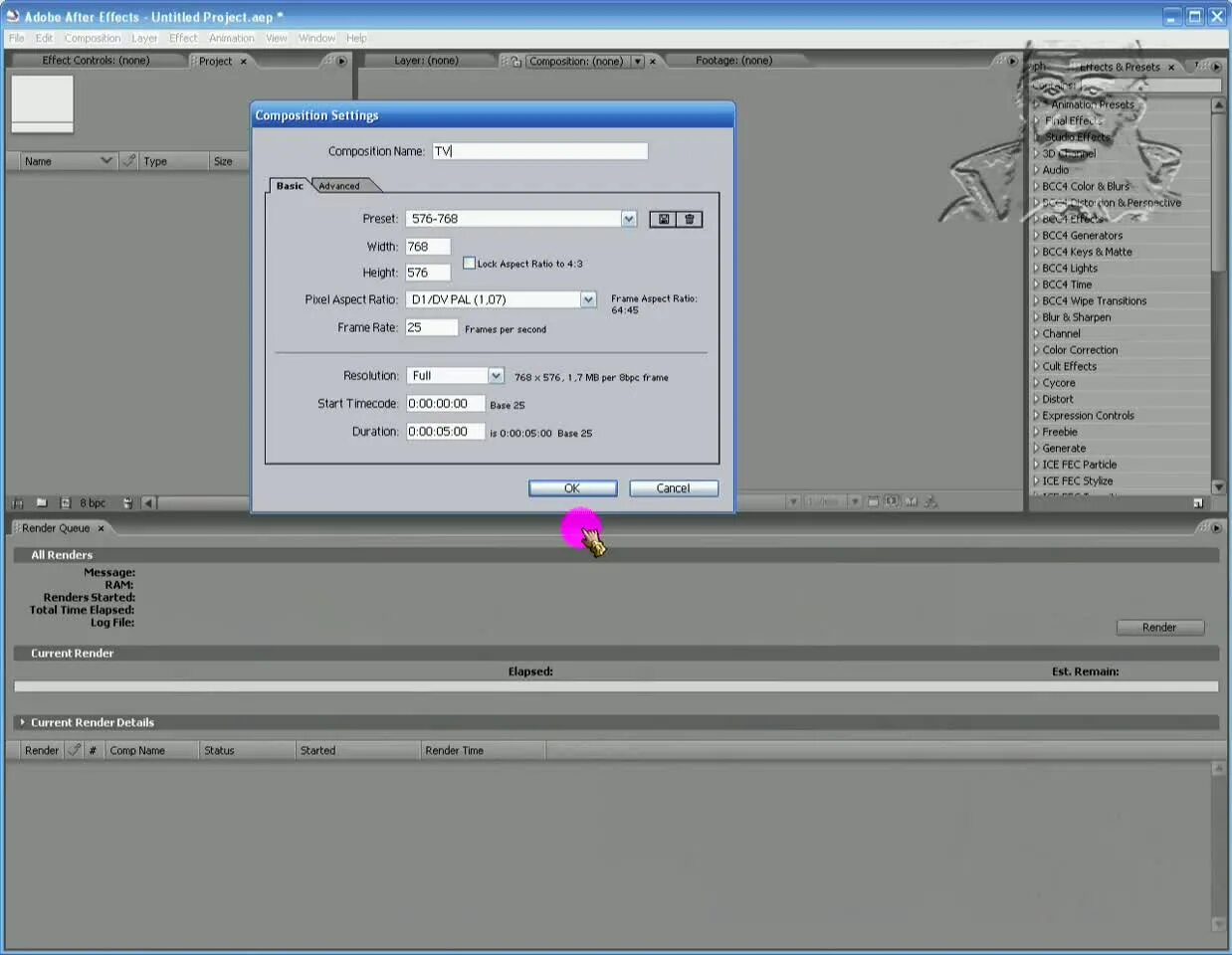Click the label tag column icon in Render Queue

point(74,750)
